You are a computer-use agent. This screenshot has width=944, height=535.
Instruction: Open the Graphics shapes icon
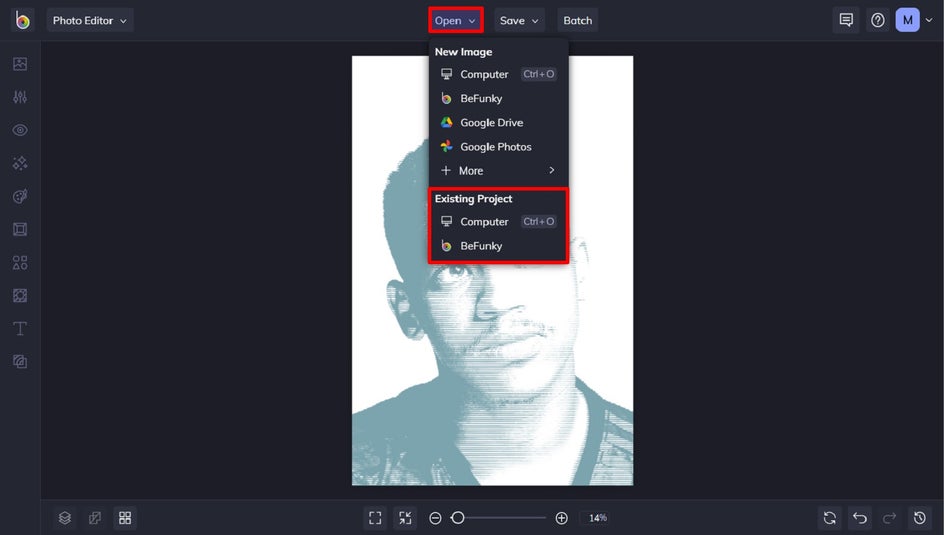pos(20,262)
